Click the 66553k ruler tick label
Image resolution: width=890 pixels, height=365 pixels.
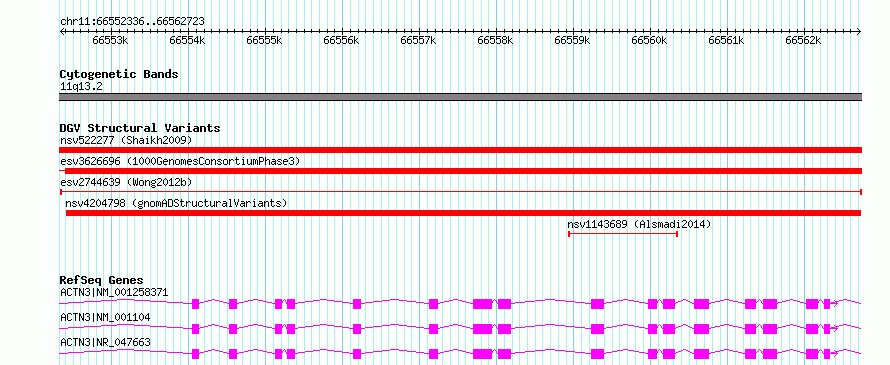tap(110, 40)
